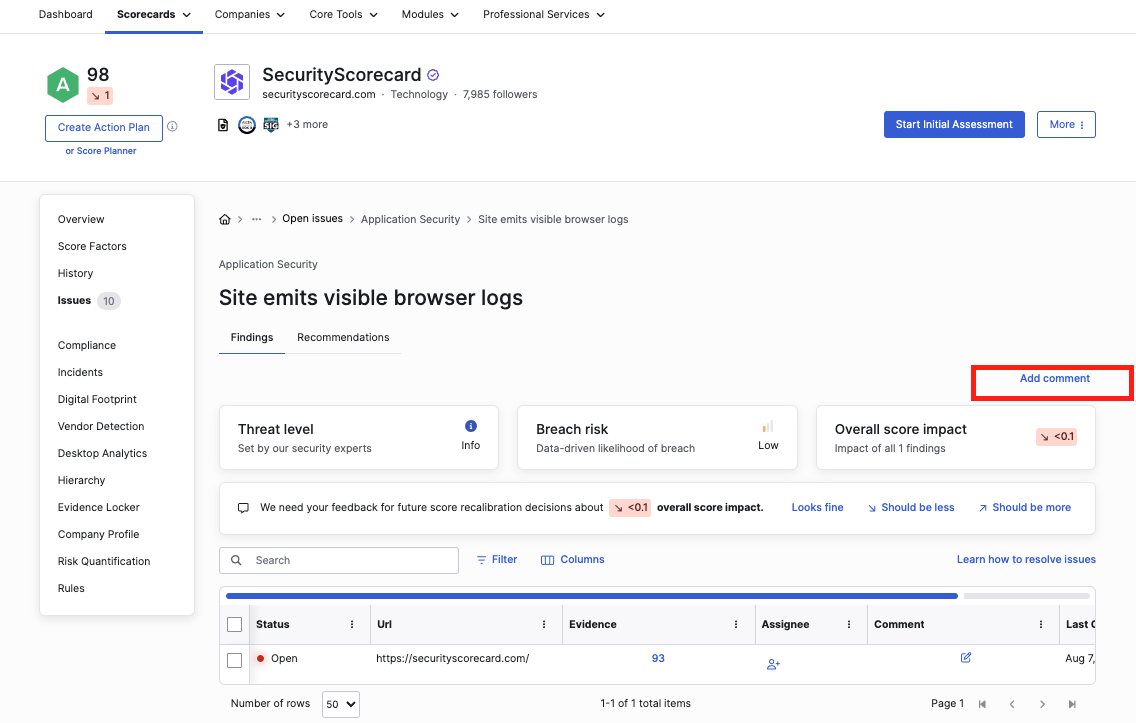1136x723 pixels.
Task: Click the info icon beside Create Action Plan
Action: pos(172,127)
